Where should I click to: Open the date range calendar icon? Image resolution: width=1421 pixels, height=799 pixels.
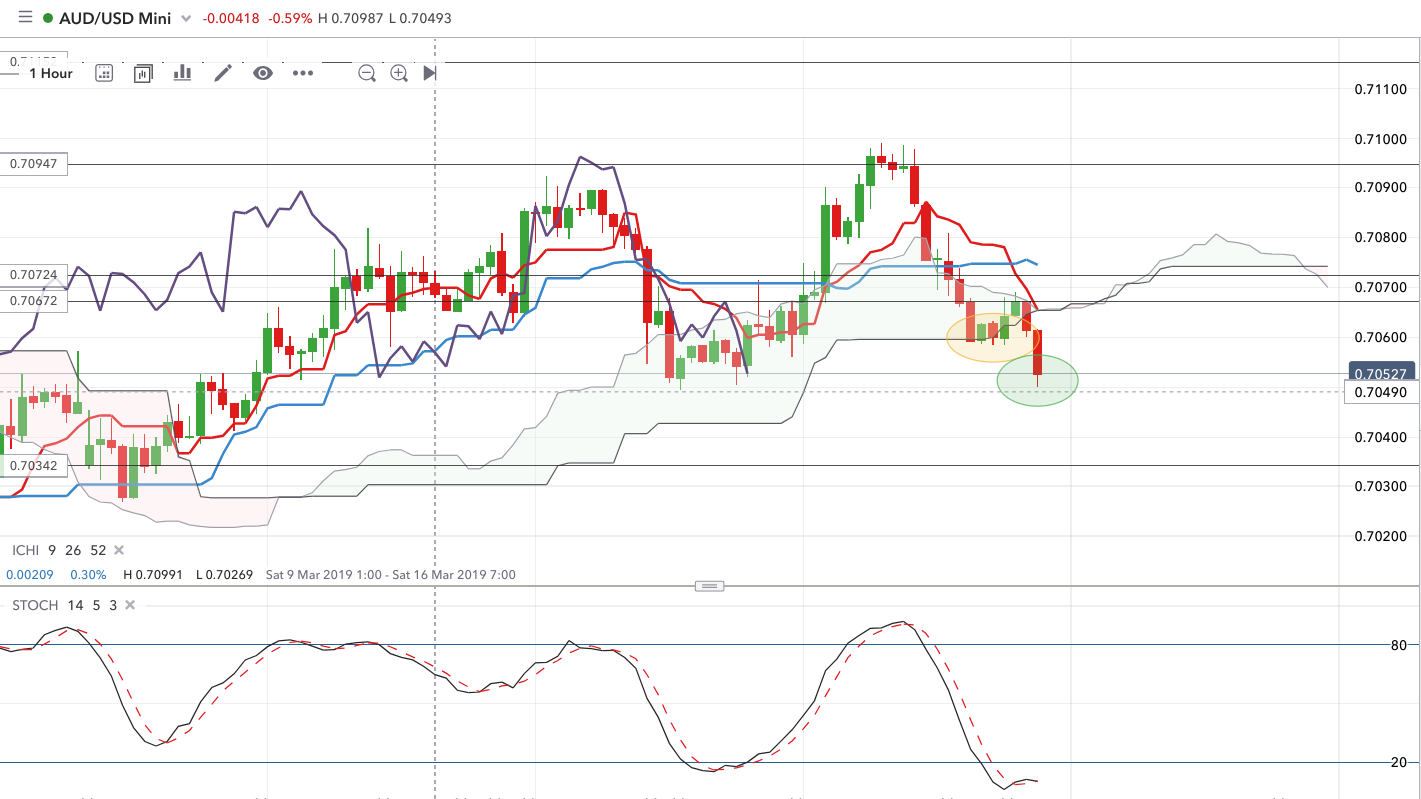point(104,73)
